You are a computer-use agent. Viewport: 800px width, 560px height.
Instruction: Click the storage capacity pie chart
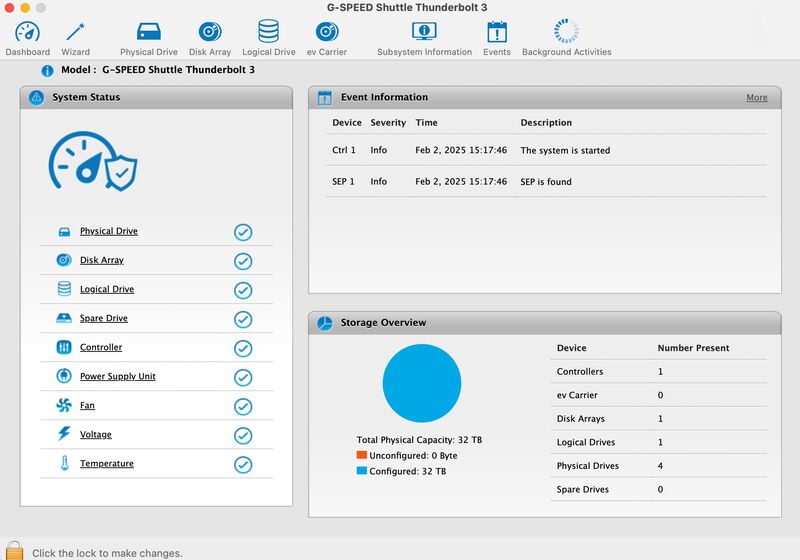click(422, 384)
